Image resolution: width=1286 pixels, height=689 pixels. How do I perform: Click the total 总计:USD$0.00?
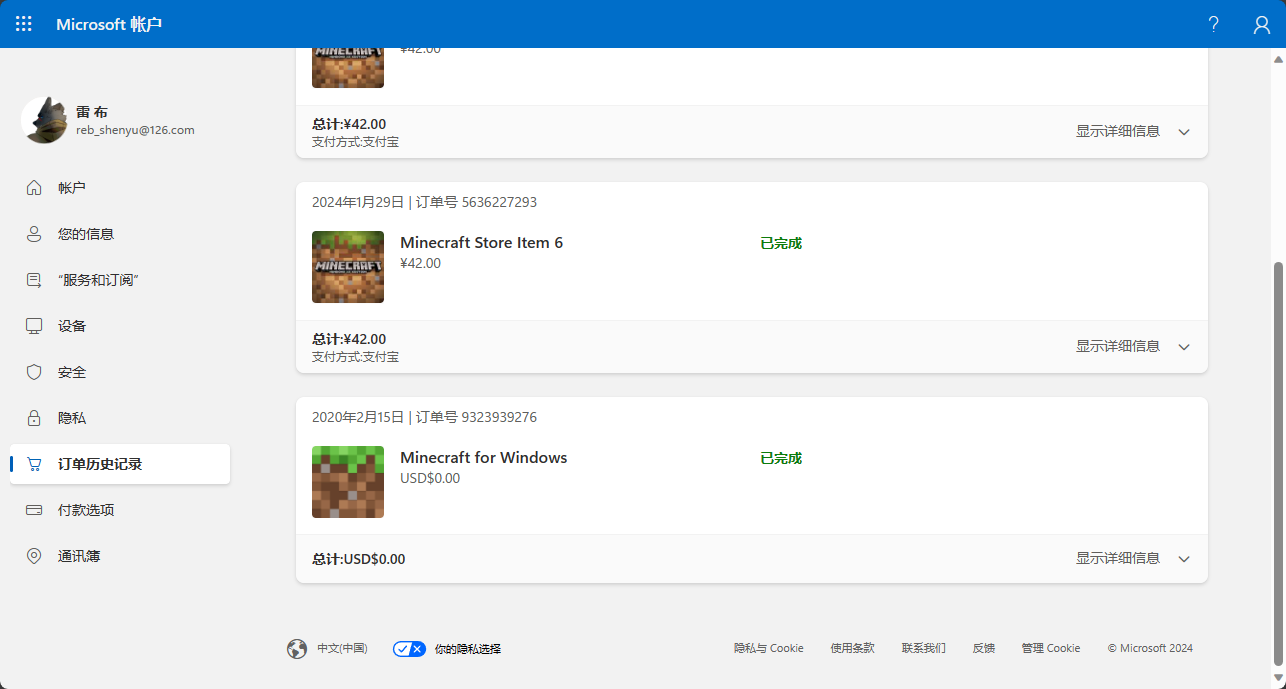(x=359, y=559)
